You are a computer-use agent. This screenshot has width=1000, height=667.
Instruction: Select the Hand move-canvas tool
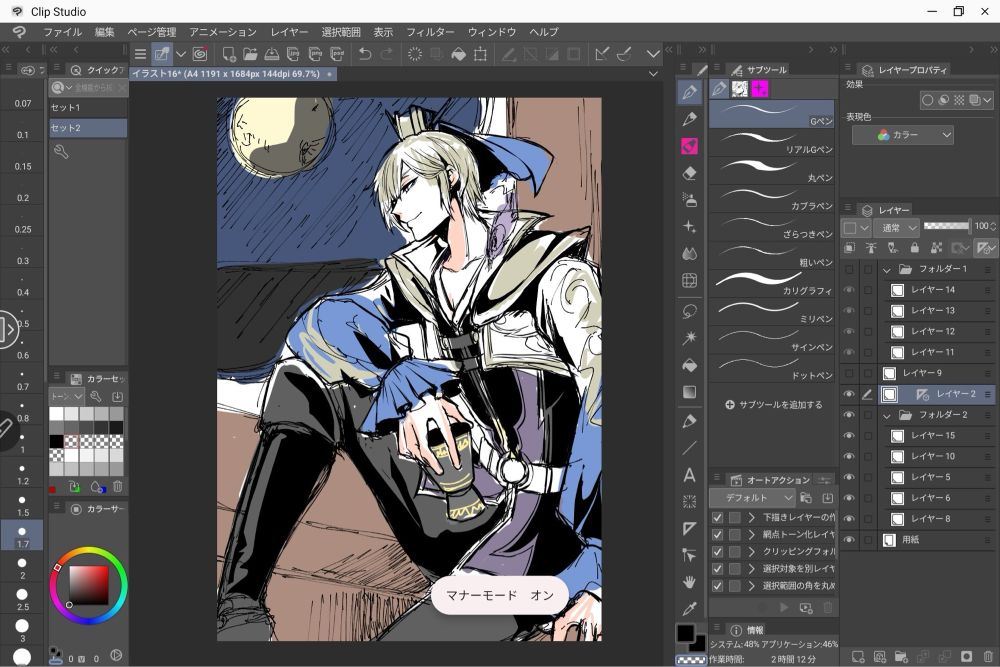(689, 582)
